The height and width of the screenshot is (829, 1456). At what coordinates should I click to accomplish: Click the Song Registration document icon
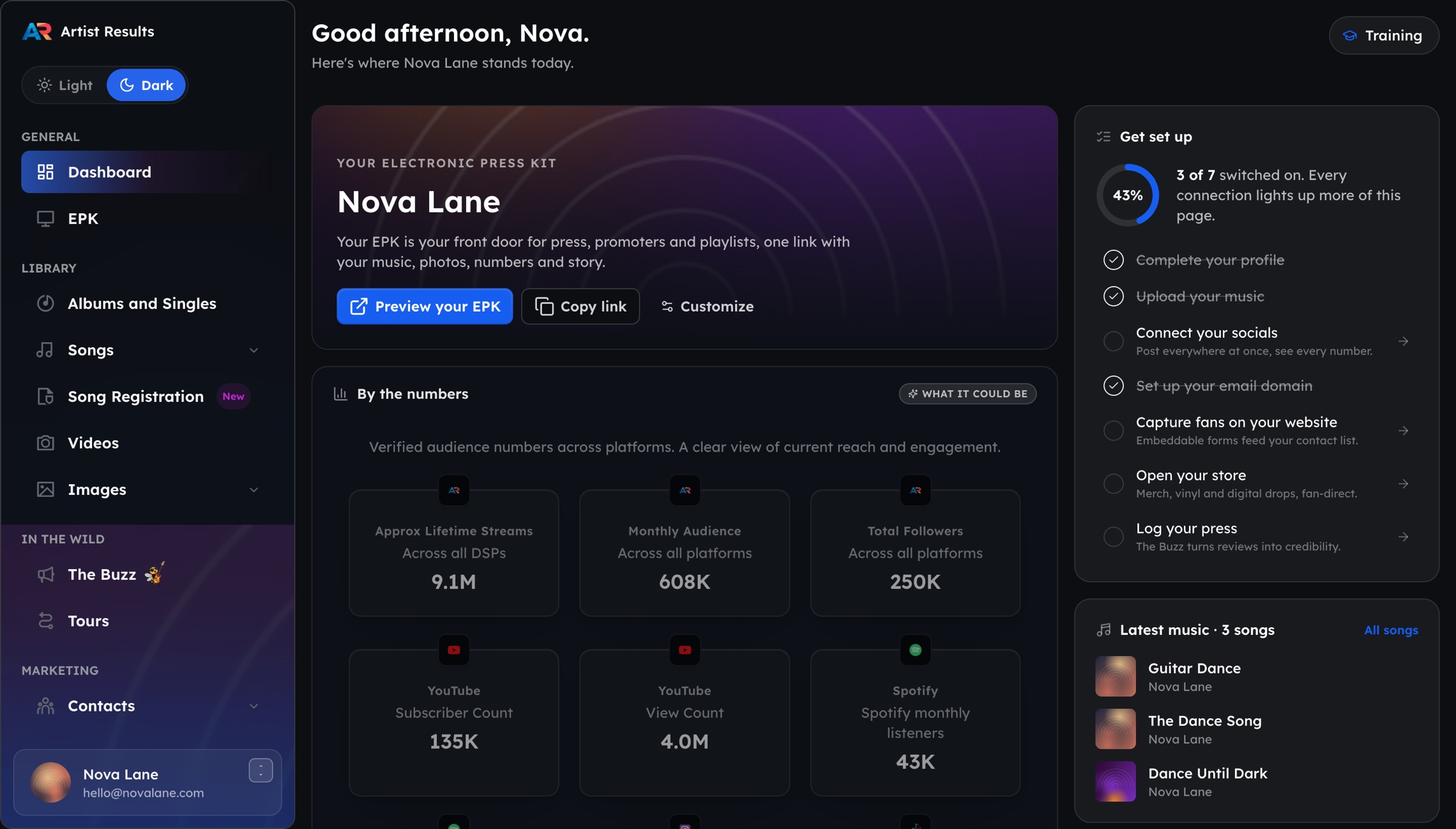(x=45, y=396)
